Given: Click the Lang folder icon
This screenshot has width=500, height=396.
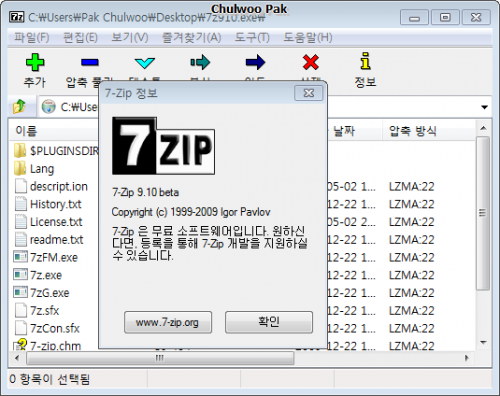Looking at the screenshot, I should click(x=20, y=168).
